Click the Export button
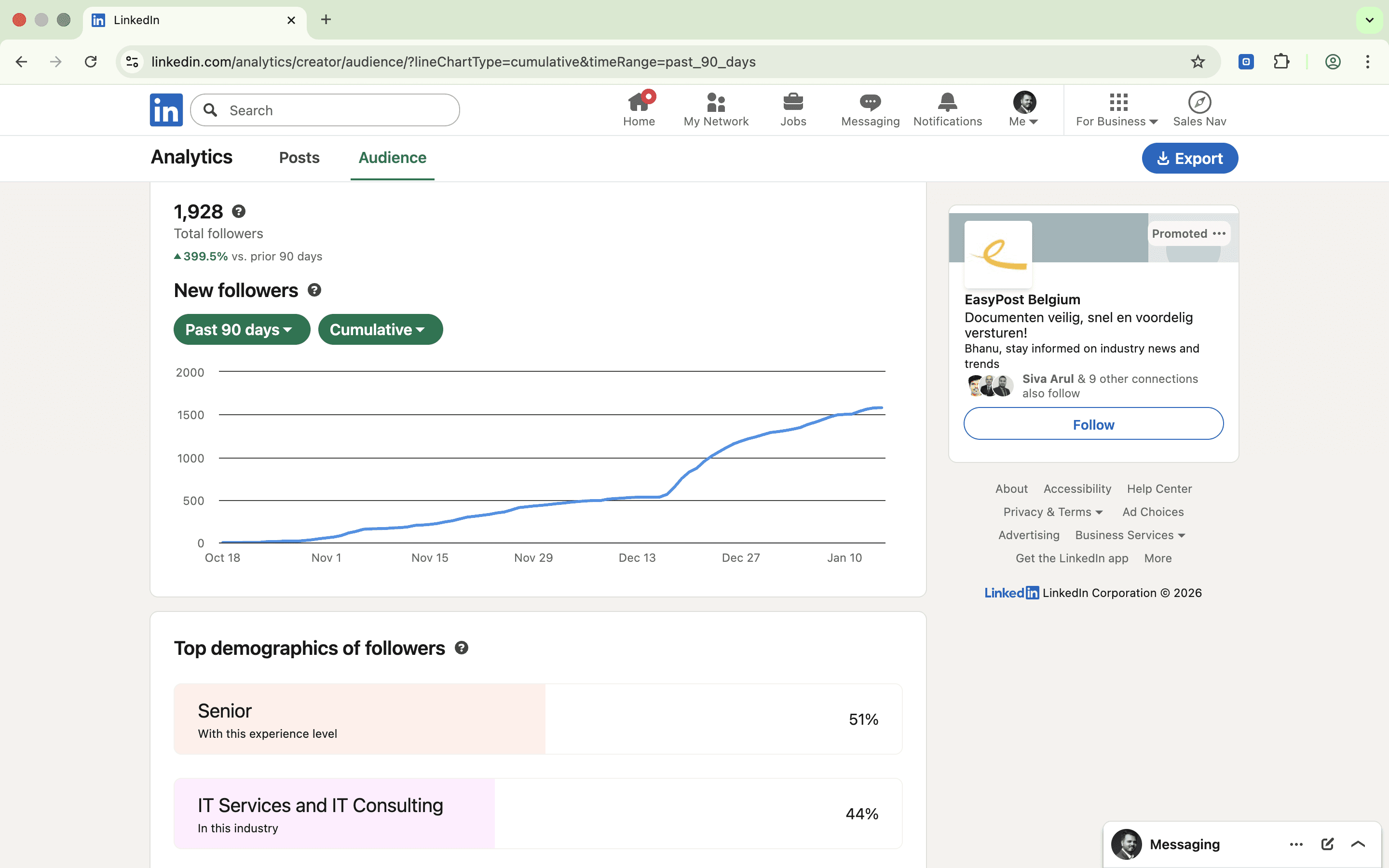 pos(1189,159)
